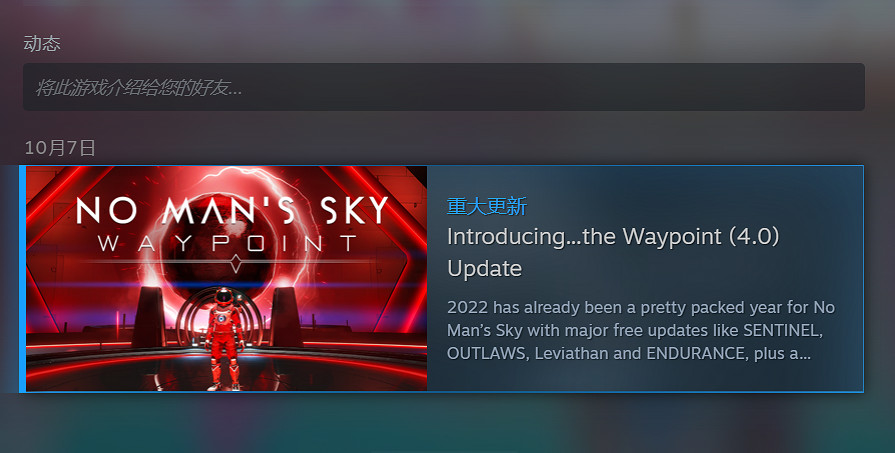Screen dimensions: 895x453
Task: Click "OUTLAWS" in the news description
Action: [x=488, y=353]
